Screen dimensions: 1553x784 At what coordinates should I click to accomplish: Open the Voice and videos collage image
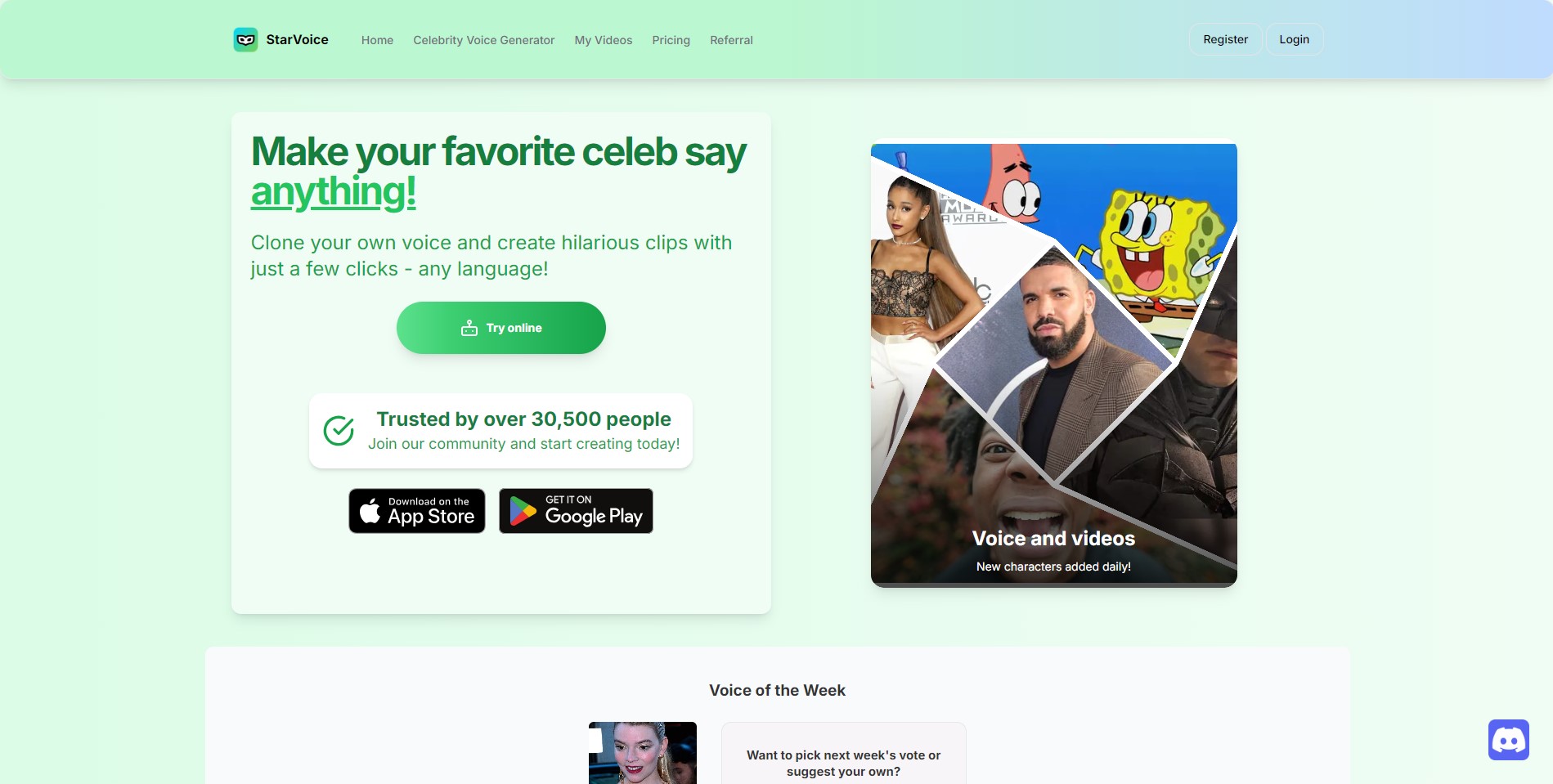tap(1053, 365)
